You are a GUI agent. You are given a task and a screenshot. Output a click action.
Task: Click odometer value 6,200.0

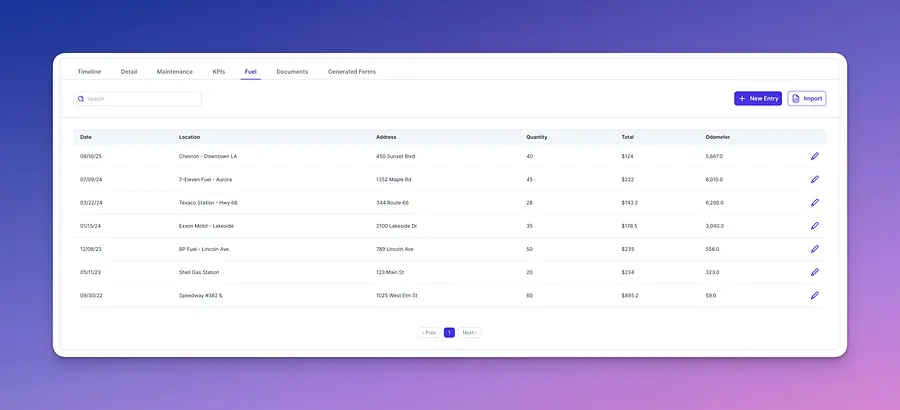tap(715, 203)
